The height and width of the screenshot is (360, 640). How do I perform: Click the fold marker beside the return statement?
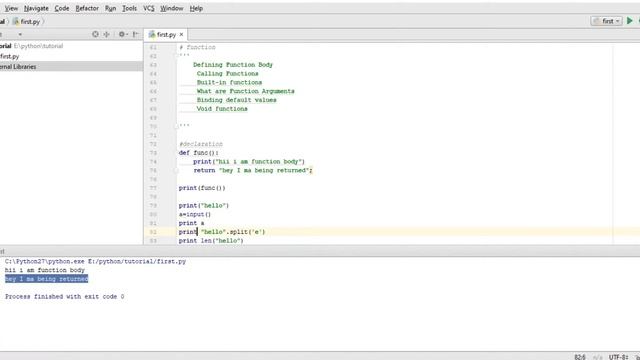(177, 170)
